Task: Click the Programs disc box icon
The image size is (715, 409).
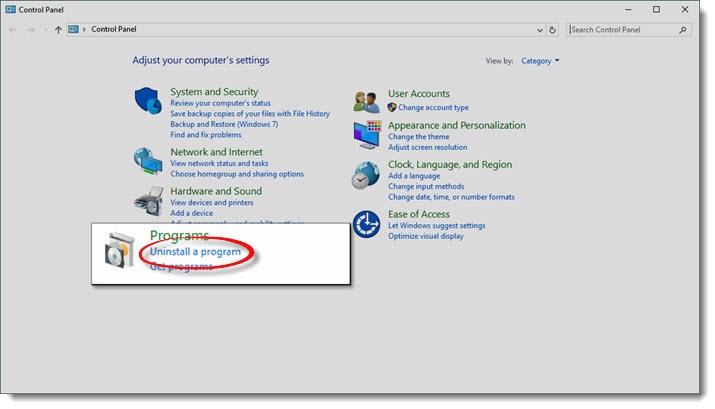Action: [x=119, y=250]
